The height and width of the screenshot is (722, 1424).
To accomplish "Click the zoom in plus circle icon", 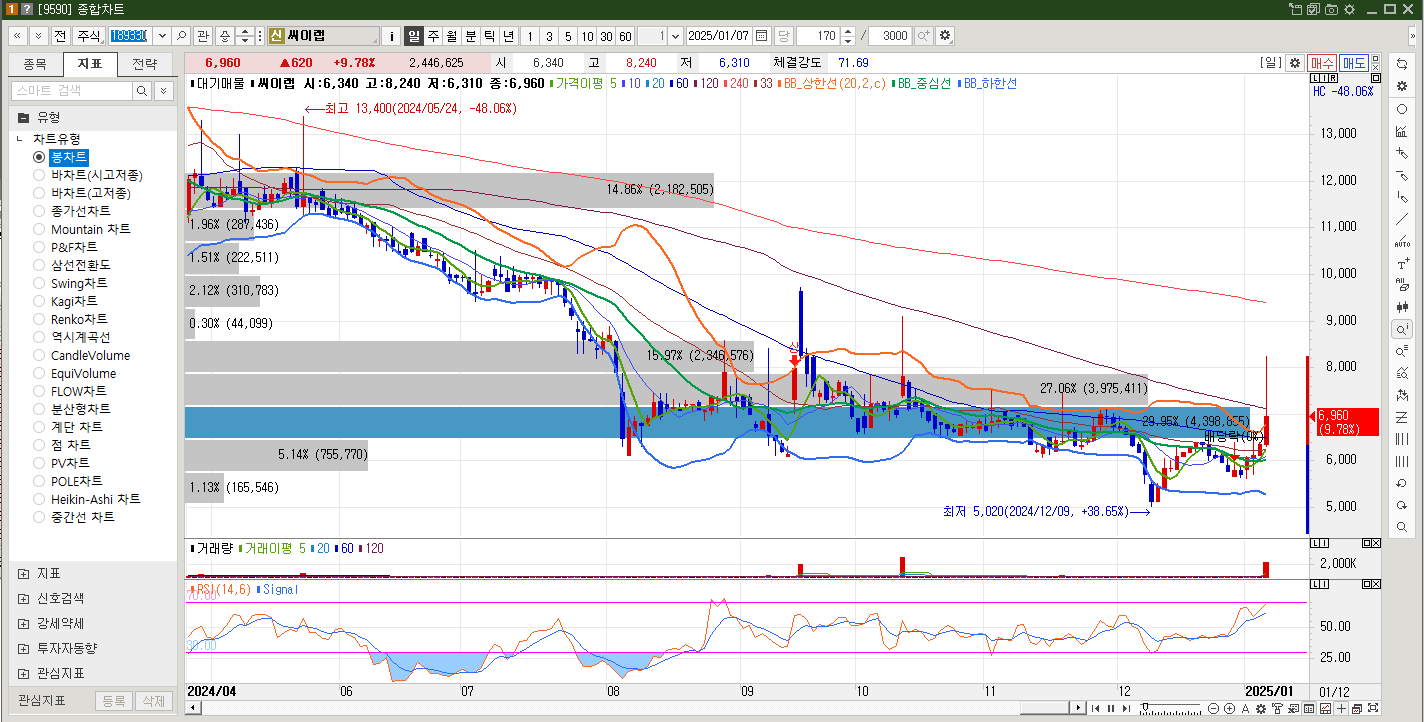I will (1229, 708).
